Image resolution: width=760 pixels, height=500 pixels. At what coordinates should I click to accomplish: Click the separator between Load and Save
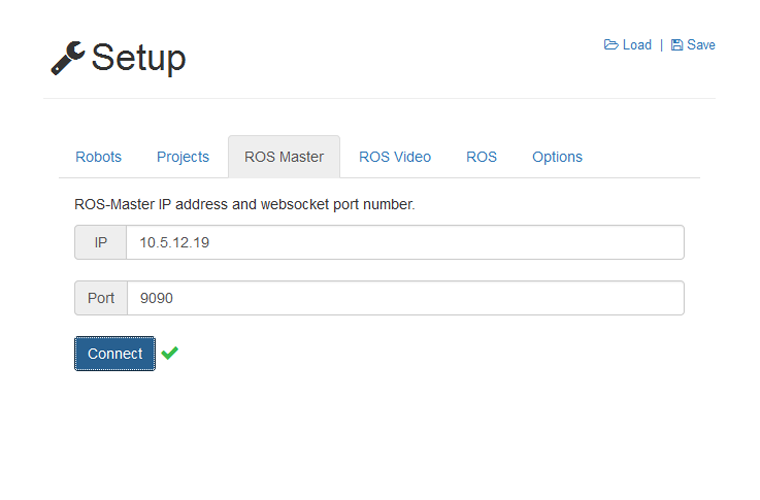point(661,45)
